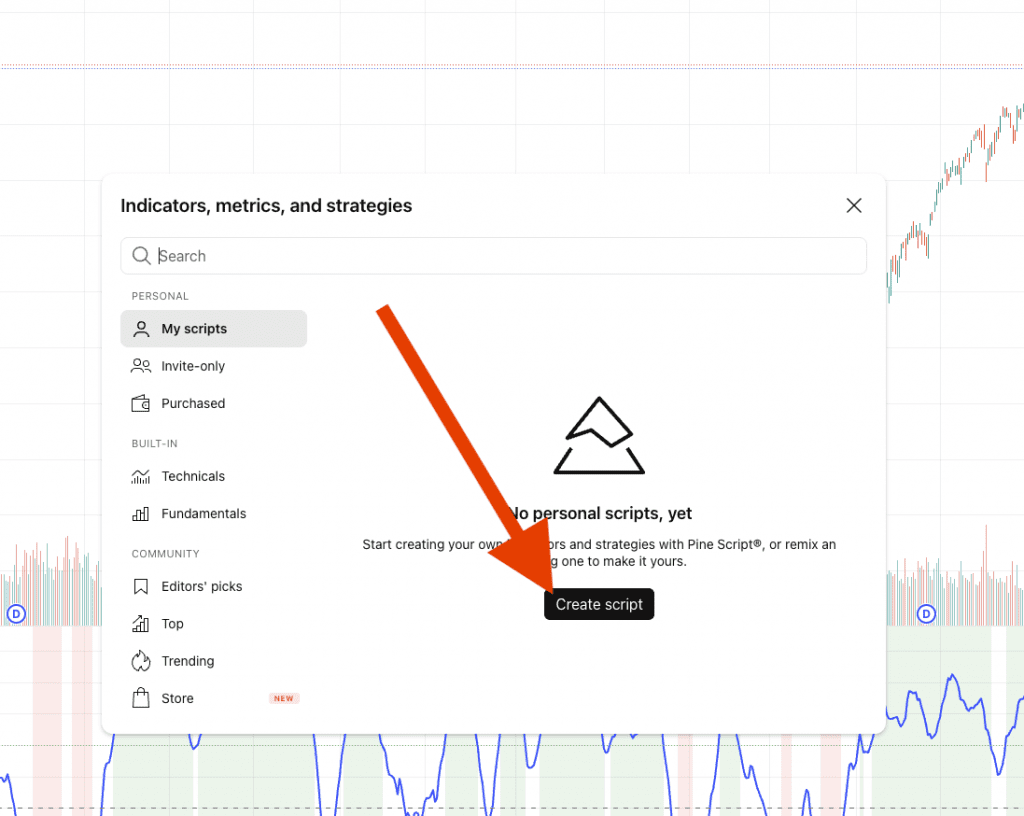Click the left chart's circled D interval badge

coord(15,613)
